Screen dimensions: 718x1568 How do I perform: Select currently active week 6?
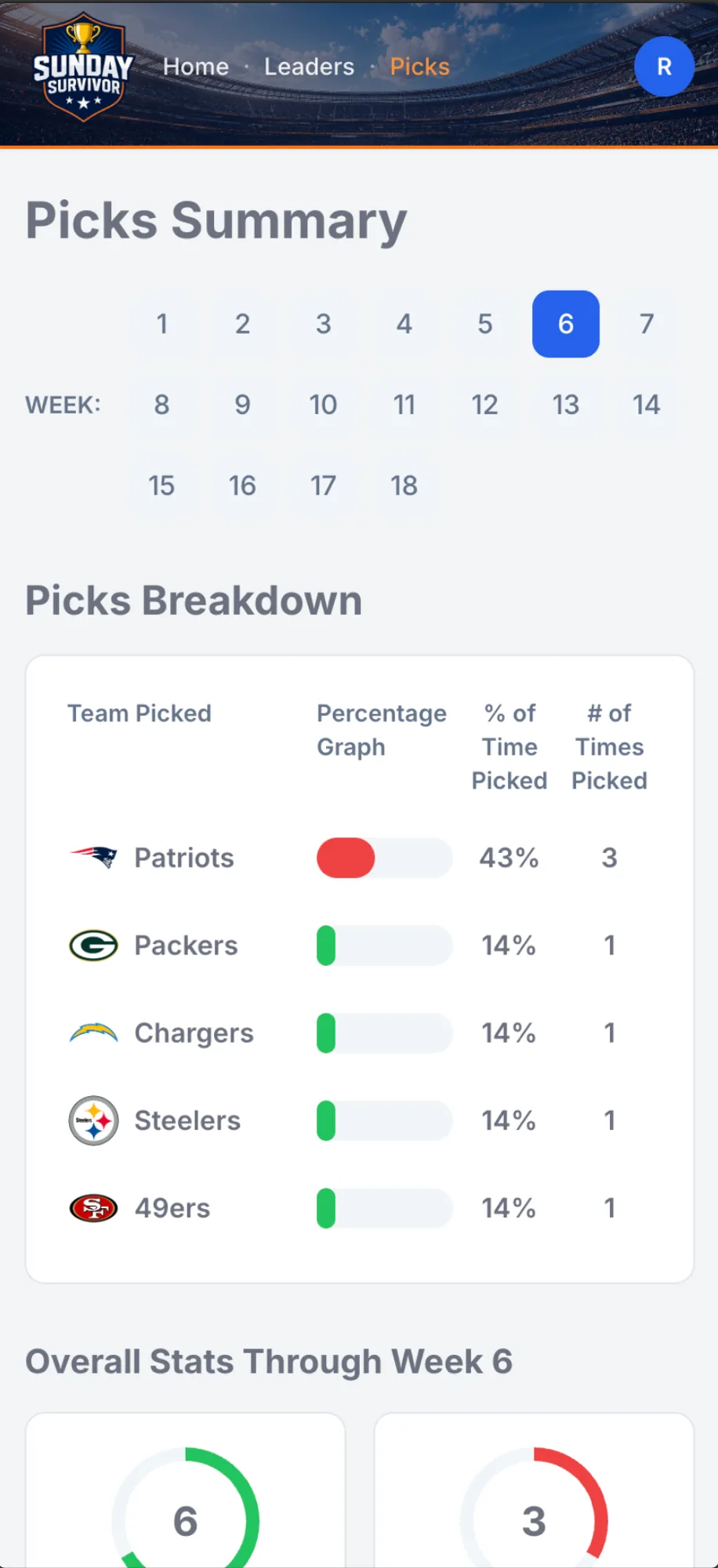(x=566, y=324)
